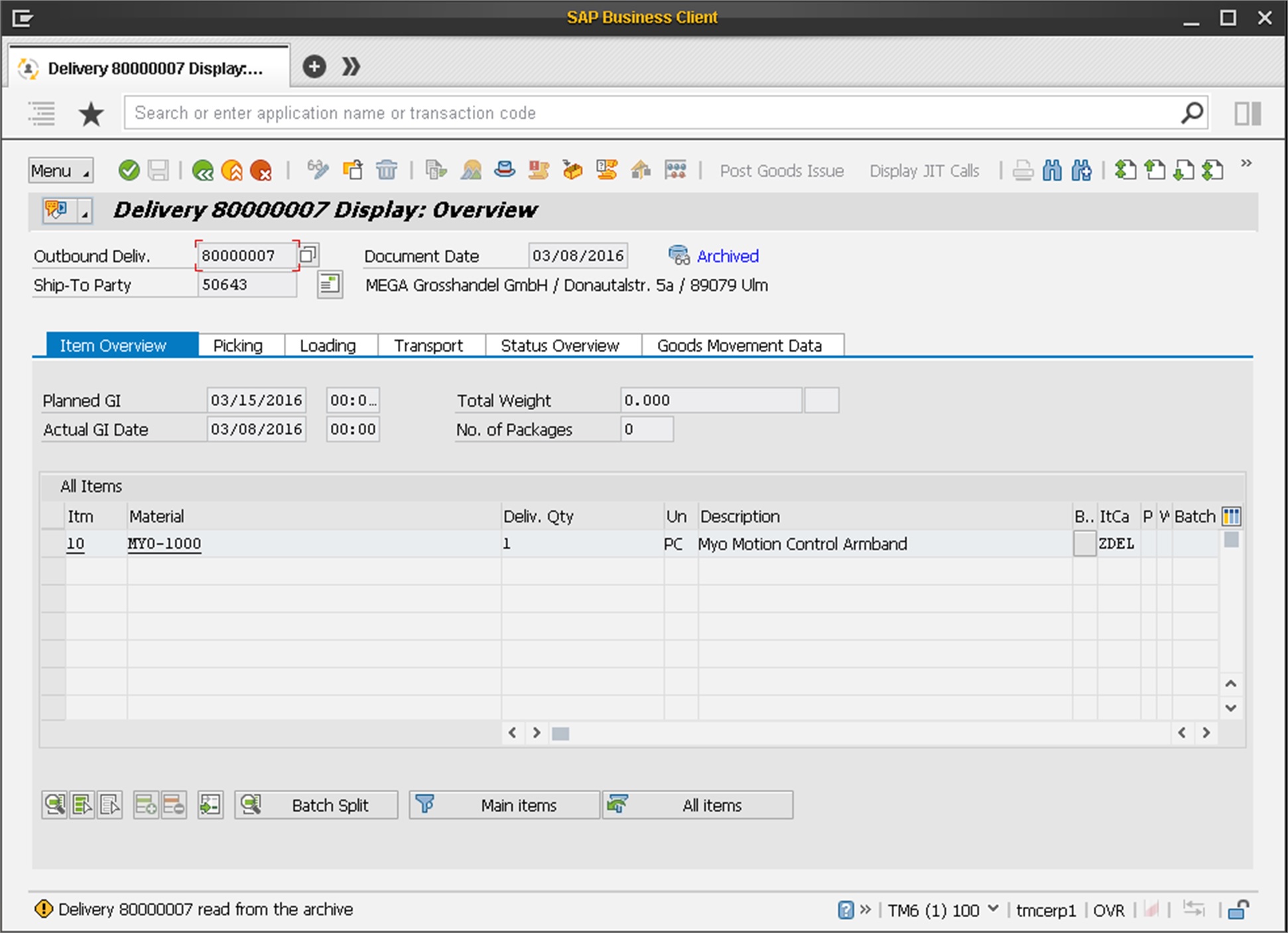Switch to the Picking tab
Viewport: 1288px width, 933px height.
click(x=238, y=345)
